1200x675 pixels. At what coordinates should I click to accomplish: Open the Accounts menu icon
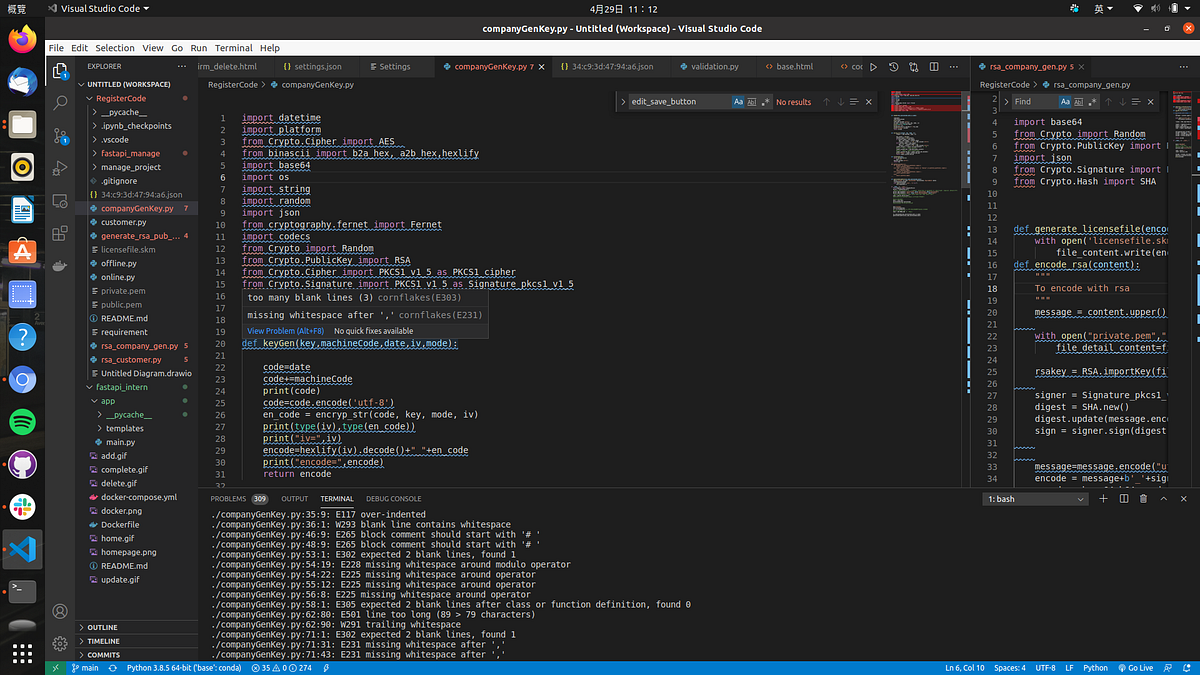point(60,611)
